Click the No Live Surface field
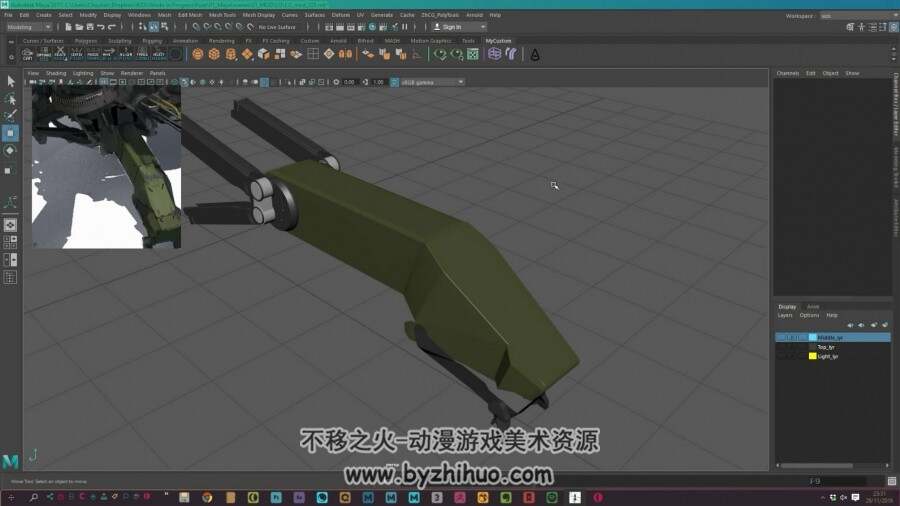The image size is (900, 506). click(x=277, y=27)
